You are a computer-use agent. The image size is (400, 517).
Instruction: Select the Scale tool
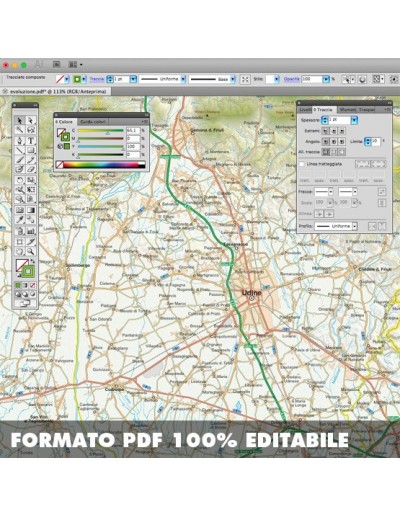(x=31, y=180)
